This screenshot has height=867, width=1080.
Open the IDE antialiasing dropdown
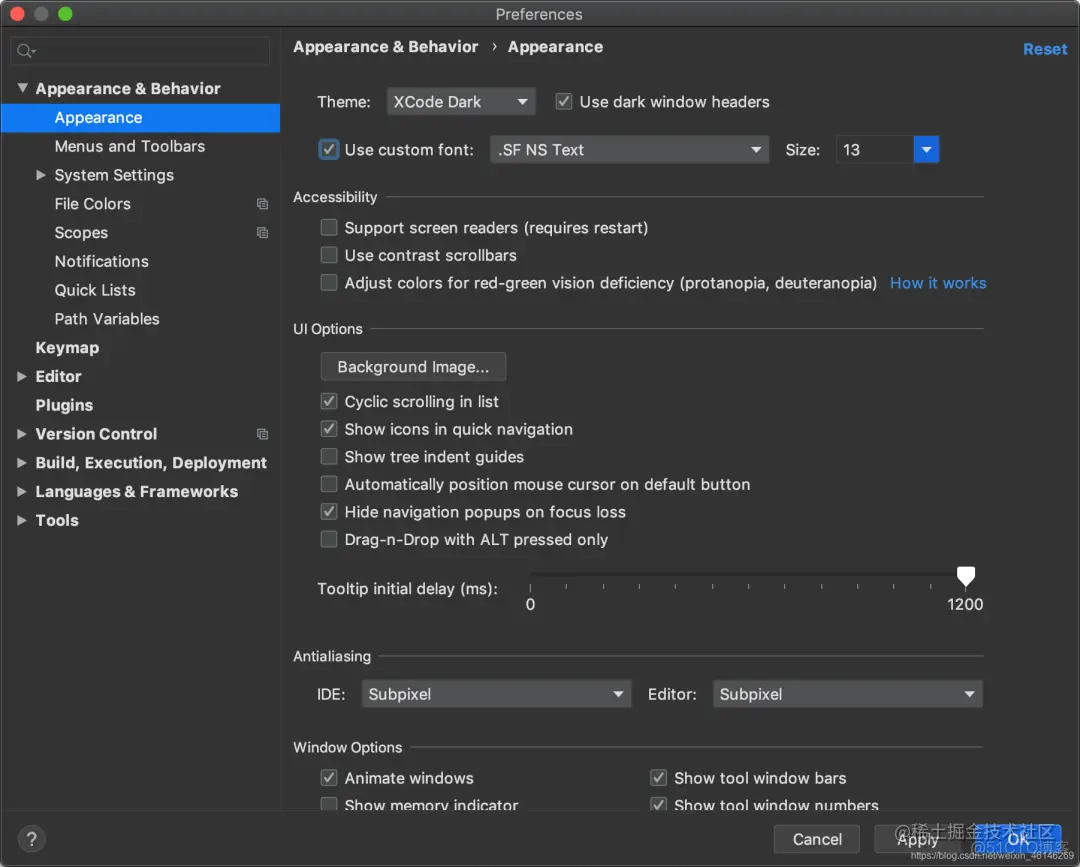point(496,693)
